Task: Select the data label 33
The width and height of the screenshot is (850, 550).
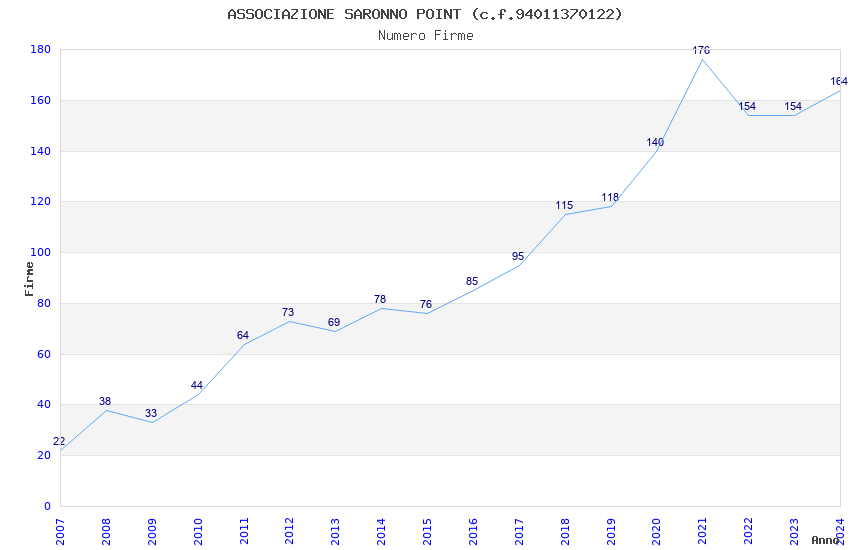Action: 151,414
